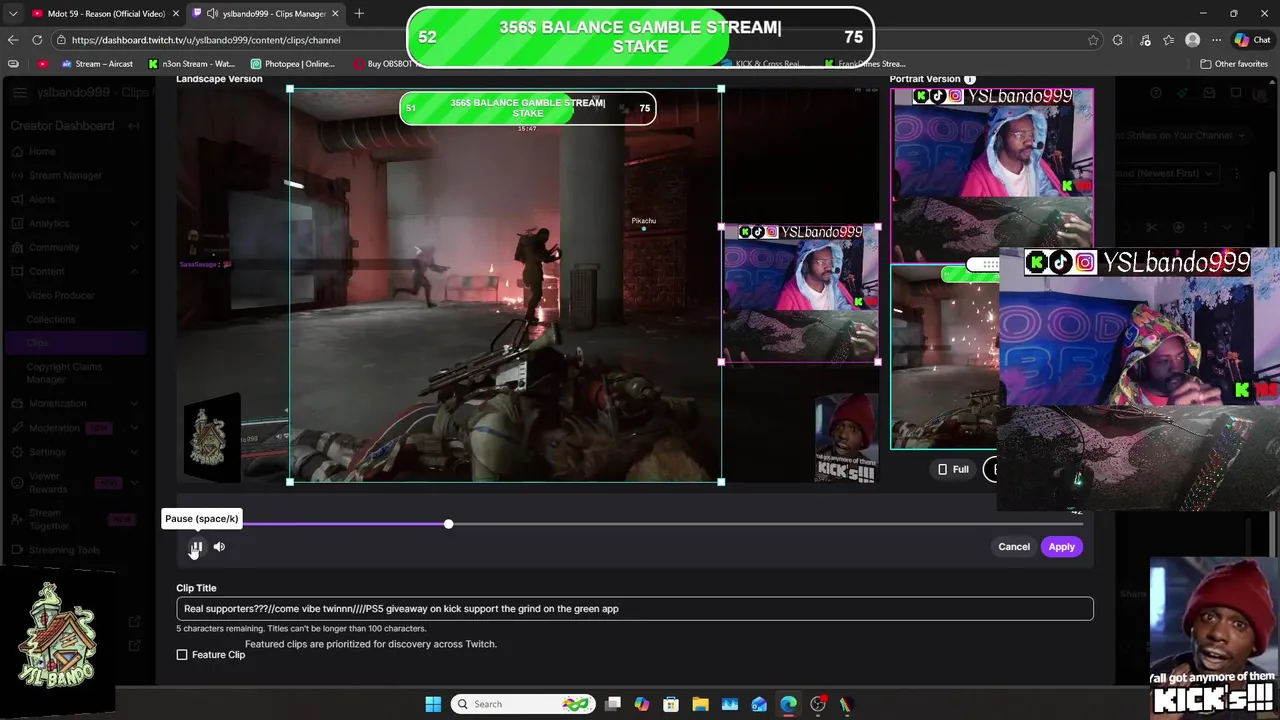Collapse the Creator Dashboard sidebar
This screenshot has width=1280, height=720.
[134, 126]
